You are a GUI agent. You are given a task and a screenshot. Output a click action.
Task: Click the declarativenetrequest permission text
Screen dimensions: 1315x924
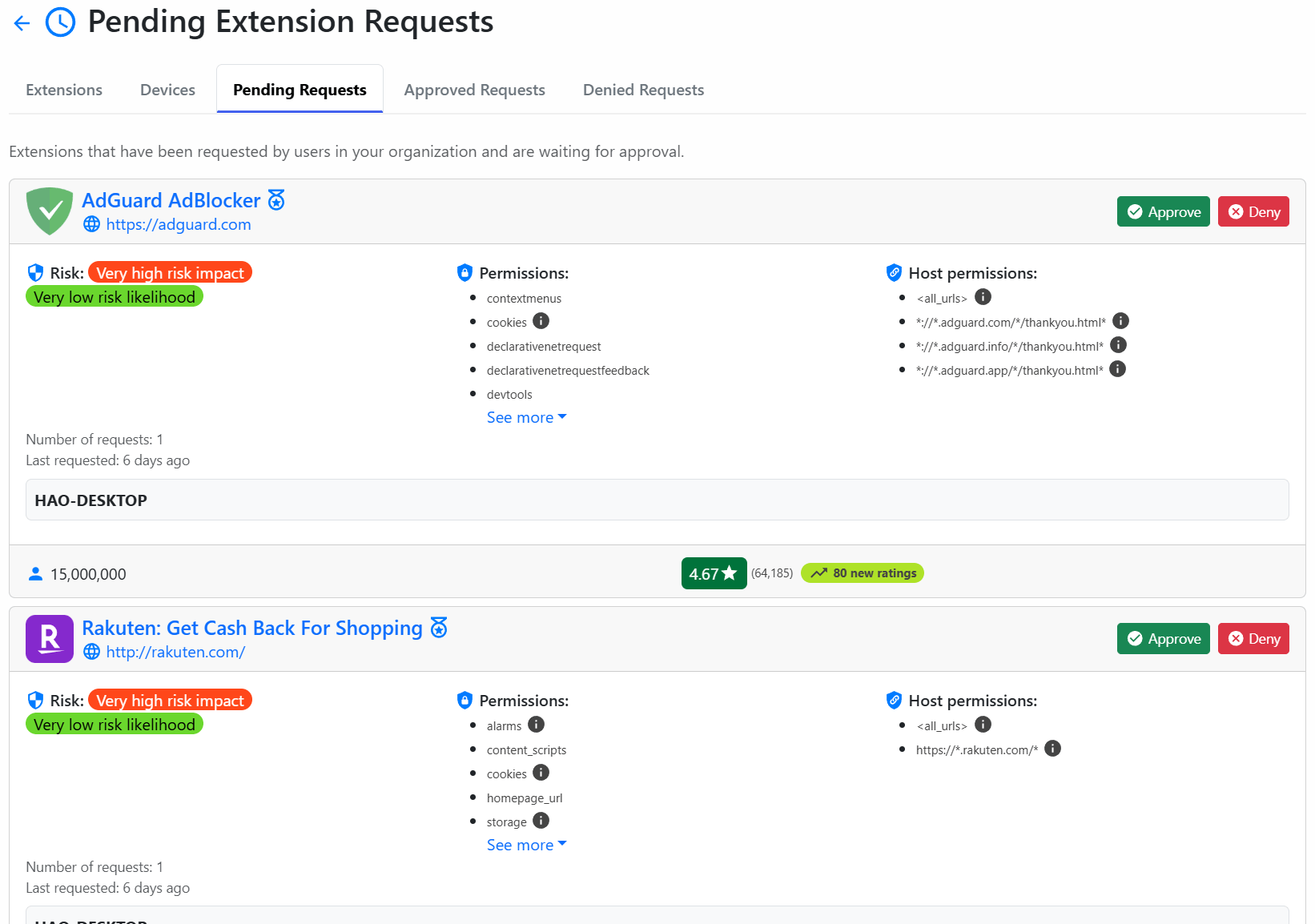[544, 347]
